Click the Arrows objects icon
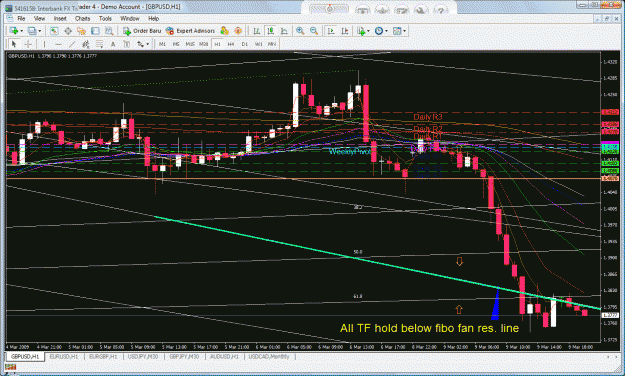Screen dimensions: 625x376 (140, 44)
